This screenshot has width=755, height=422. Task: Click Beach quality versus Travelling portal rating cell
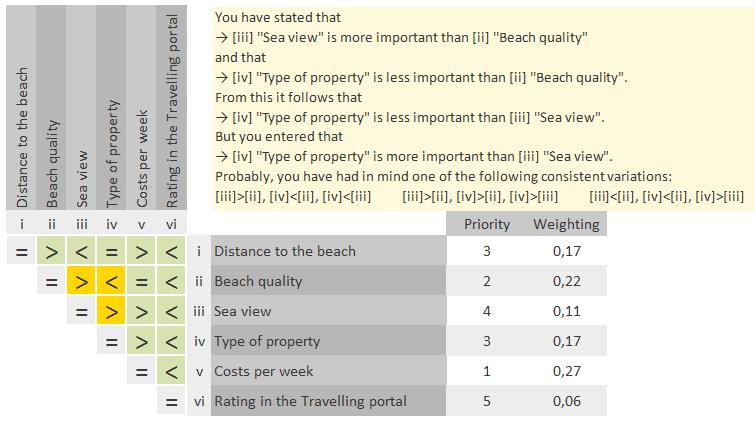[x=171, y=281]
